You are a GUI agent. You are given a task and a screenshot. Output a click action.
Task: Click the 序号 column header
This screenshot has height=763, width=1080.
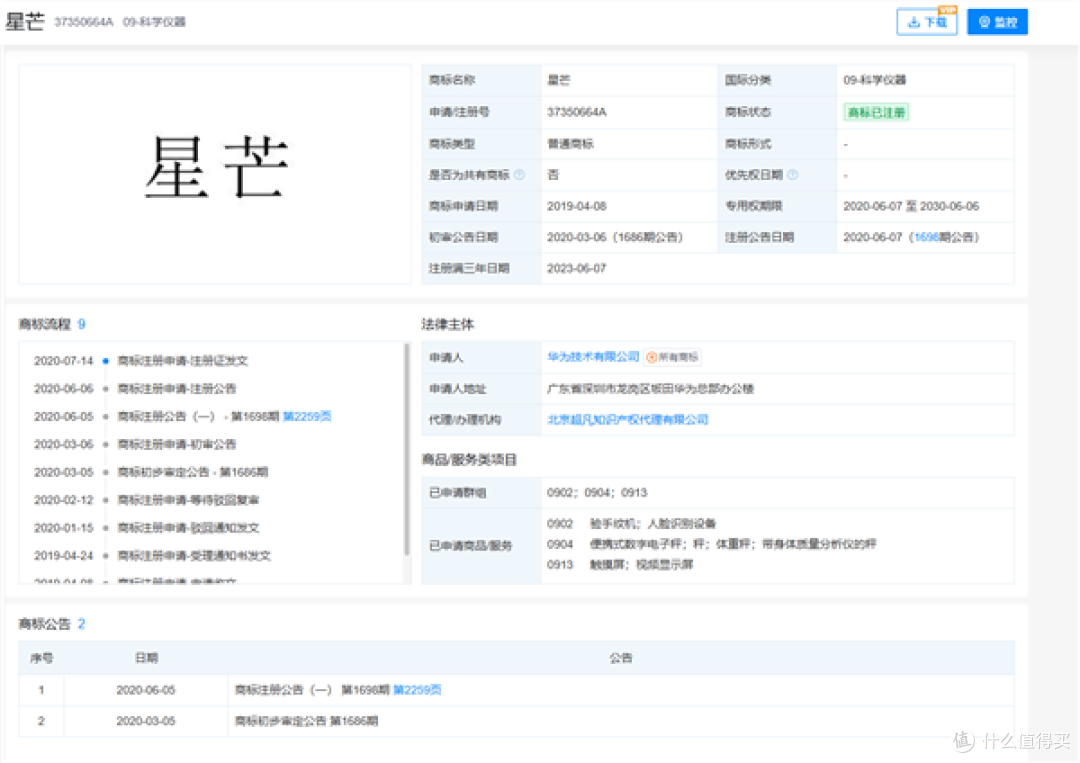41,658
